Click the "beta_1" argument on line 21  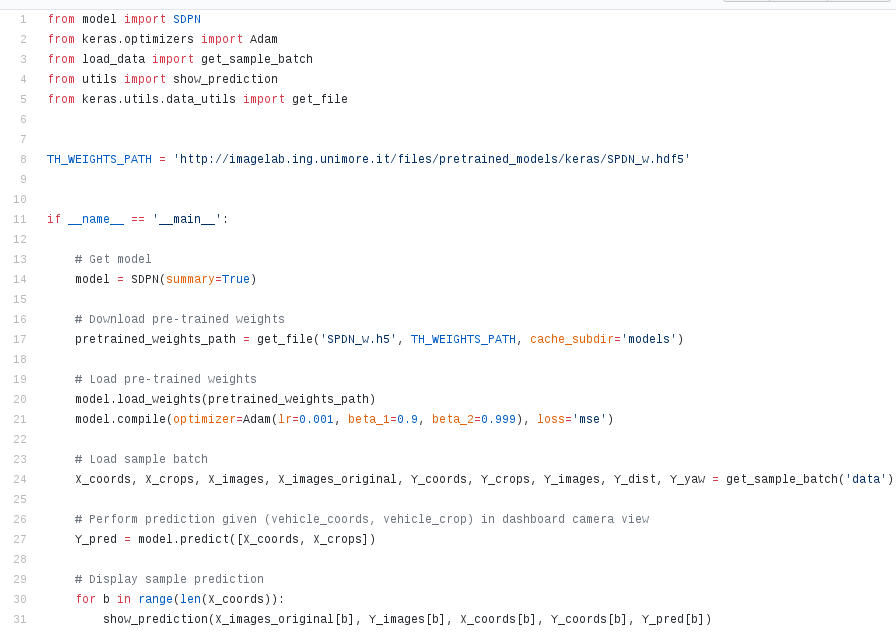coord(369,419)
